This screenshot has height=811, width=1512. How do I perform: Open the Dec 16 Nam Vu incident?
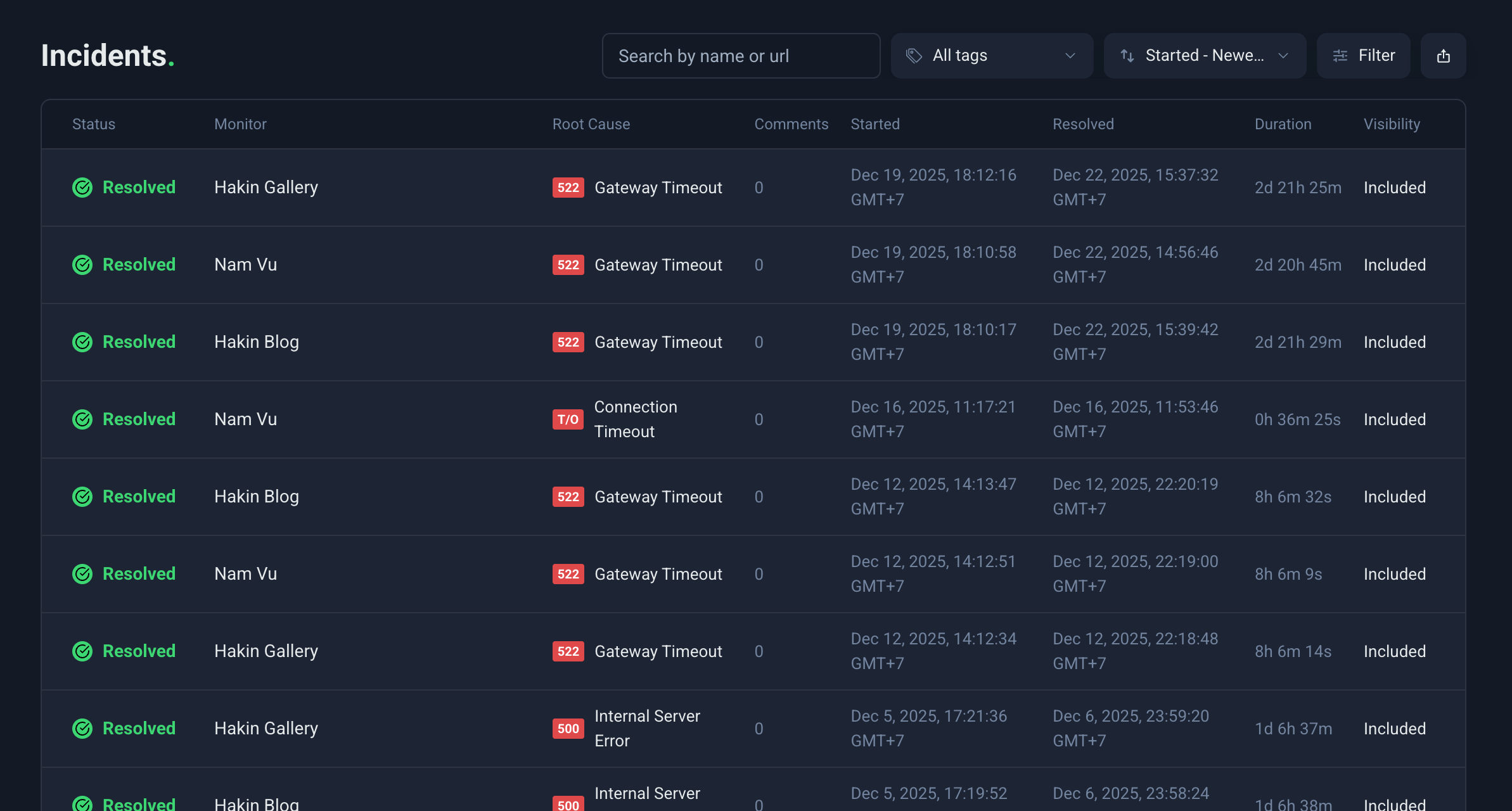click(x=245, y=419)
